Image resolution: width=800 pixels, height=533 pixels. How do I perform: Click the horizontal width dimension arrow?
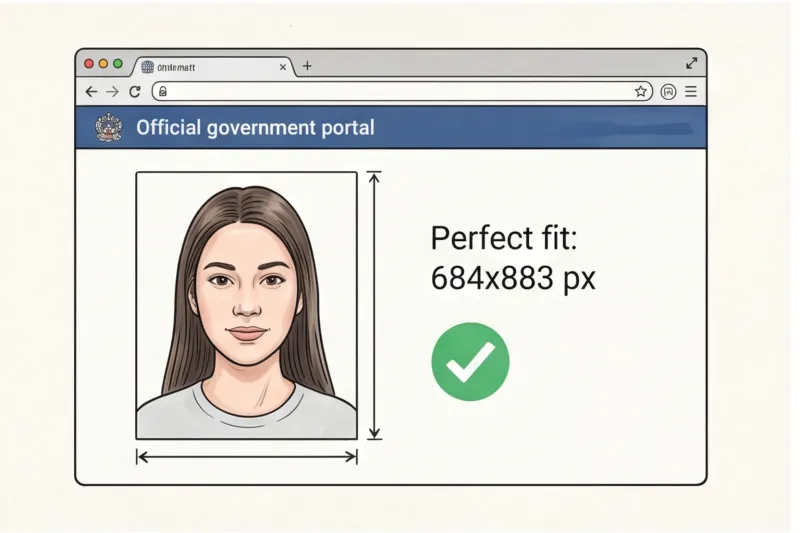(246, 457)
